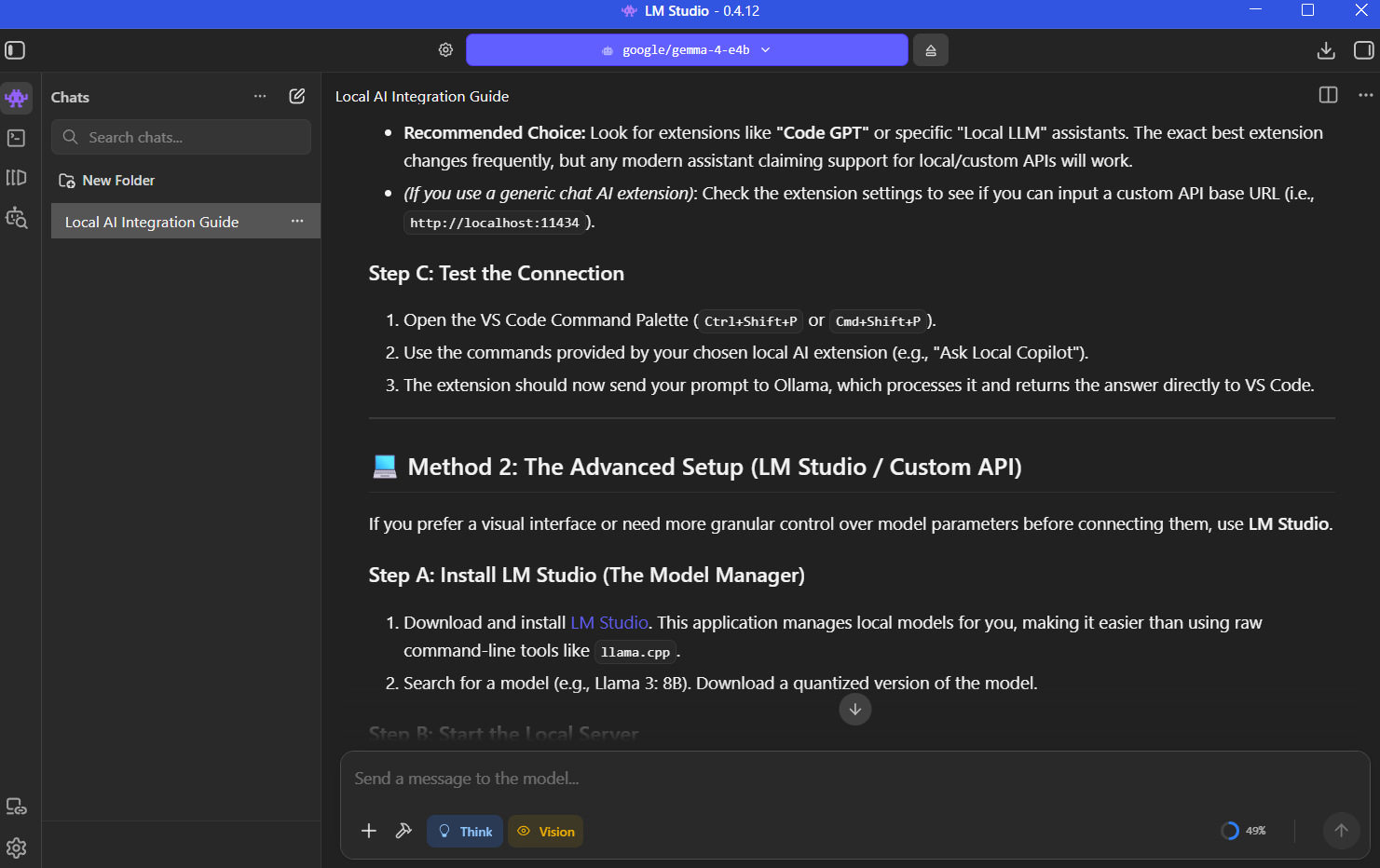Click the Step A: Install LM Studio heading
This screenshot has width=1380, height=868.
(587, 576)
